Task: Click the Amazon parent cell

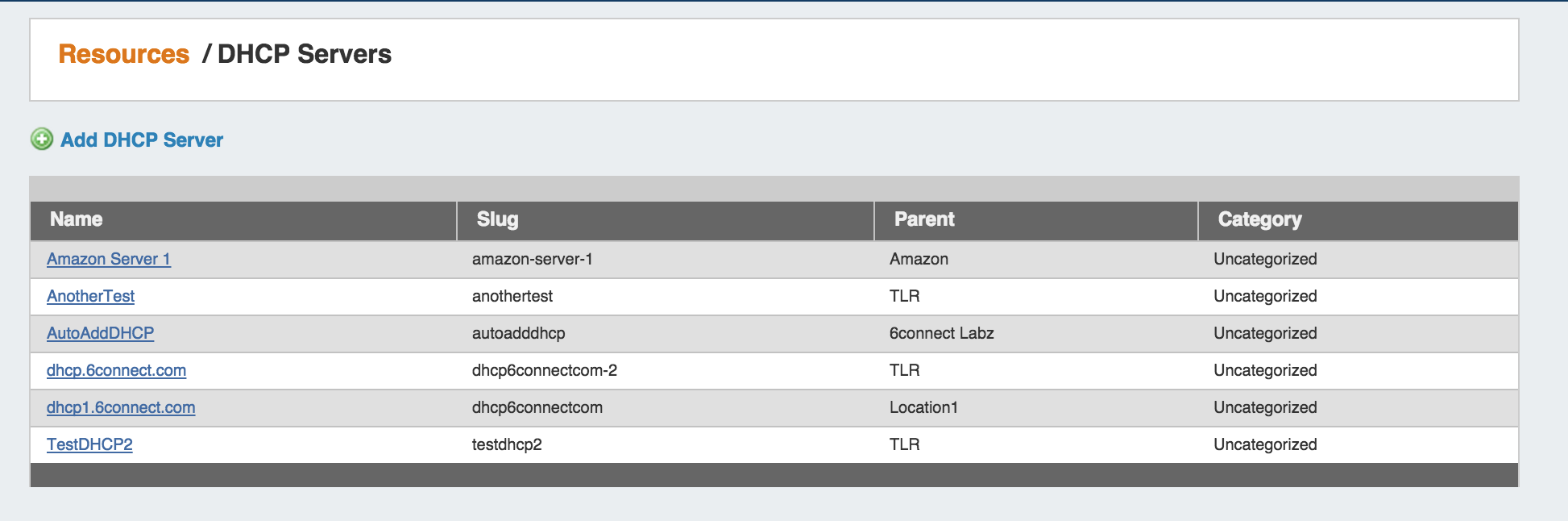Action: click(x=919, y=259)
